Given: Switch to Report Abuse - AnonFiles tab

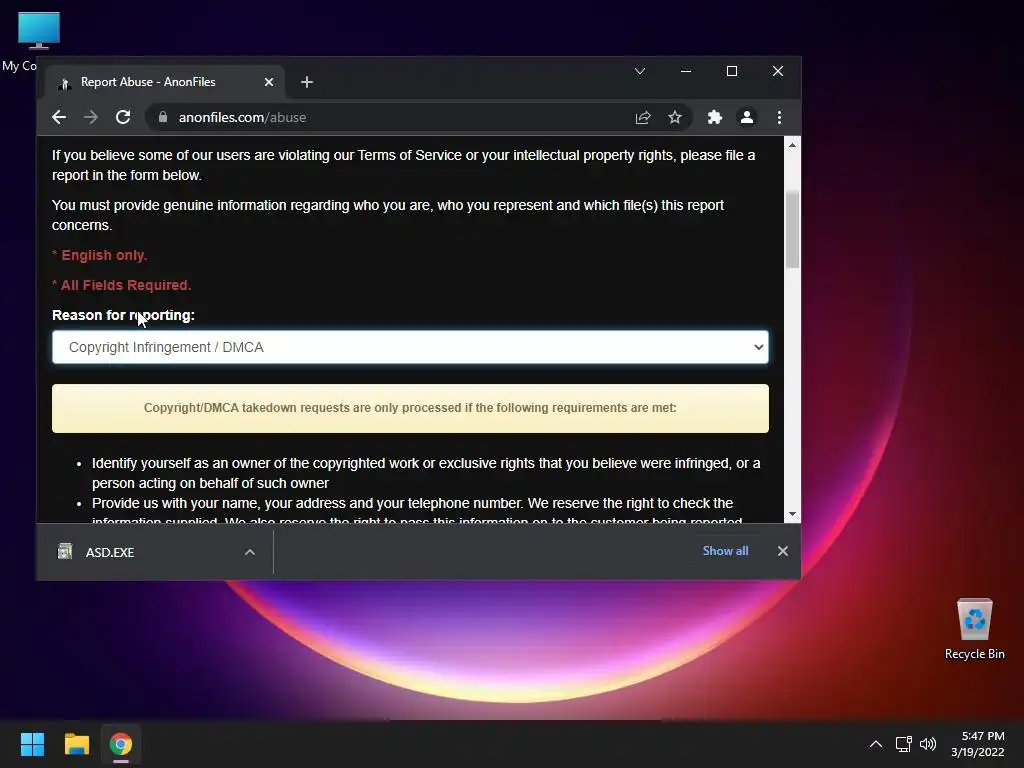Looking at the screenshot, I should pos(165,82).
